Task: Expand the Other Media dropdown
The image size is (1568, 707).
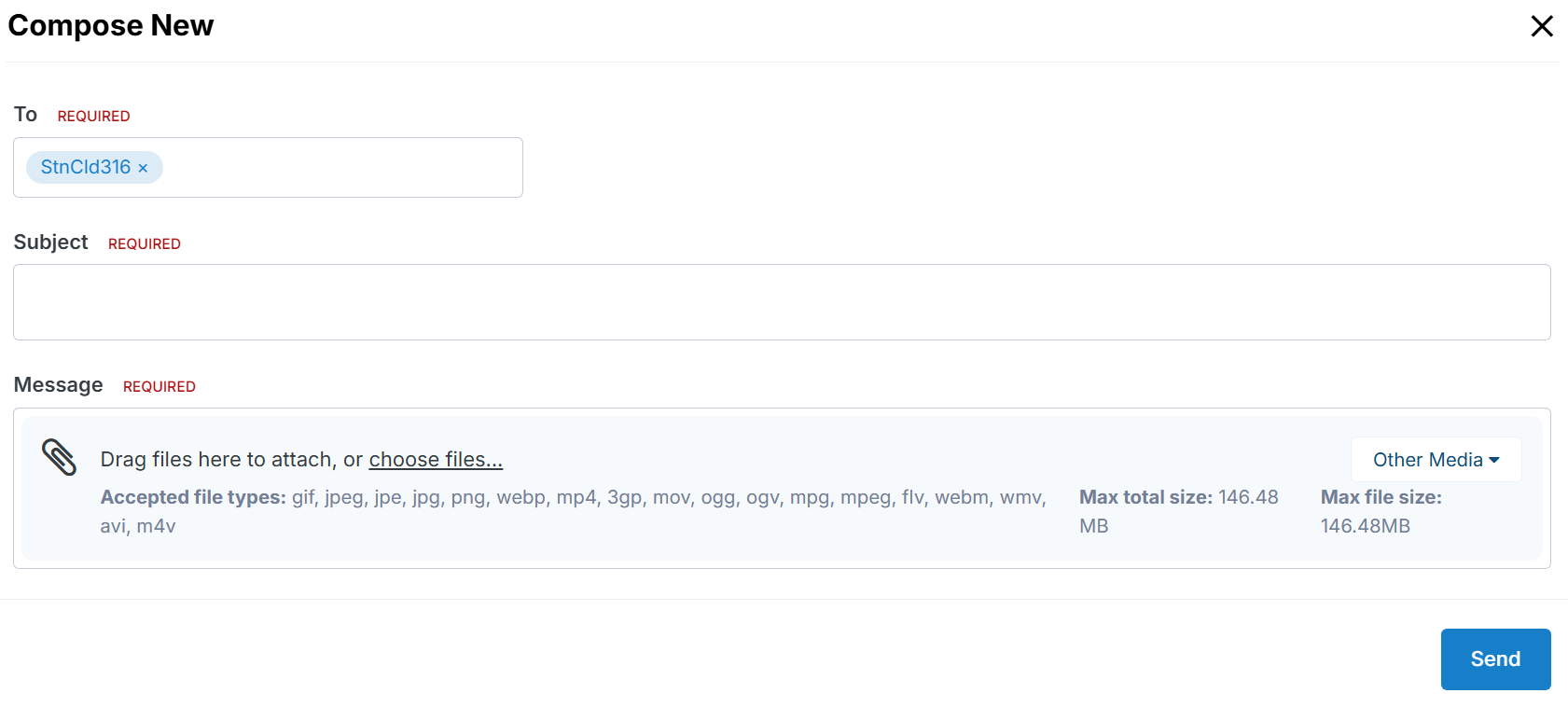Action: click(1436, 460)
